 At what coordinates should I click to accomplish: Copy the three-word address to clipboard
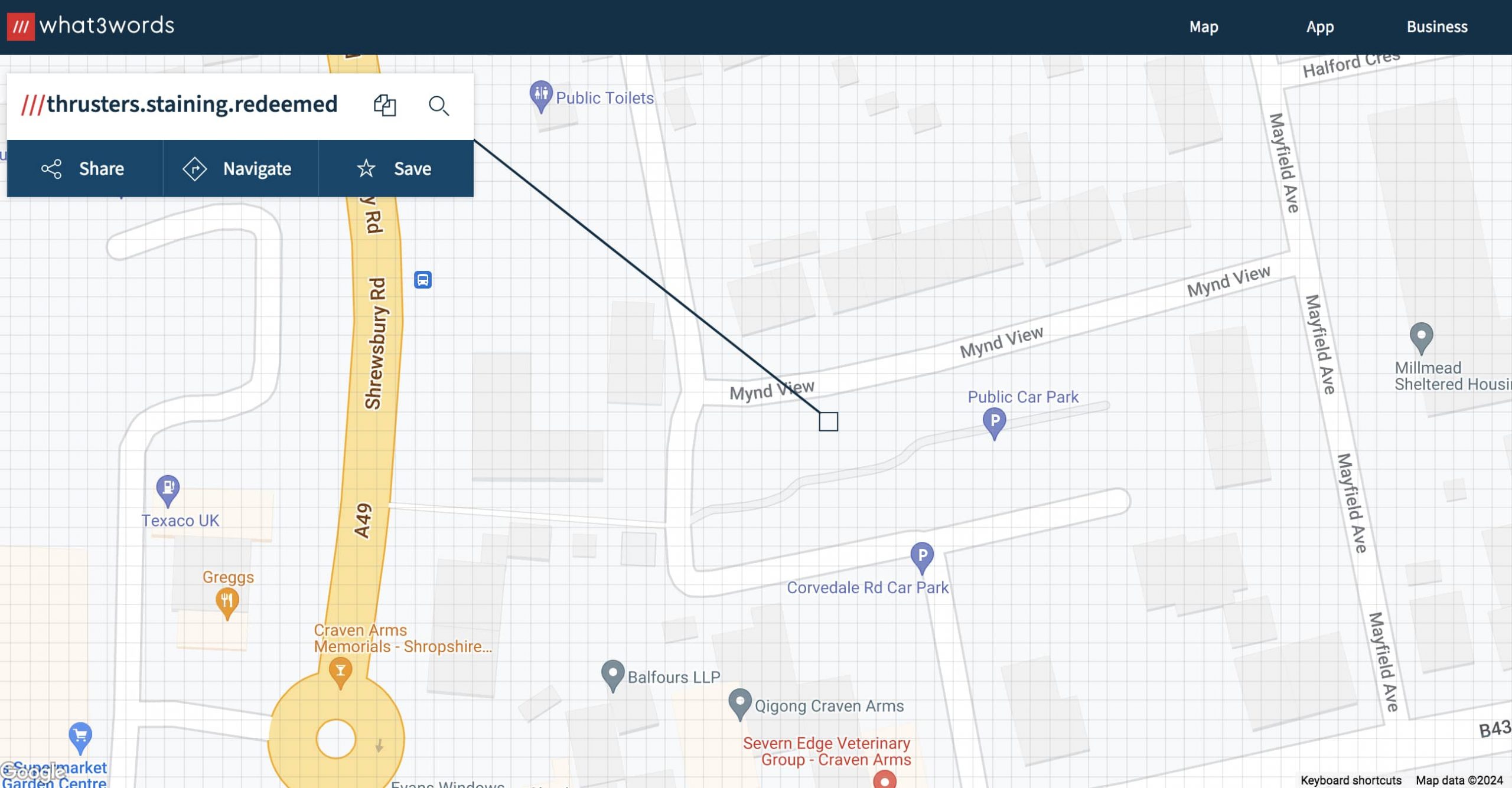(x=384, y=106)
